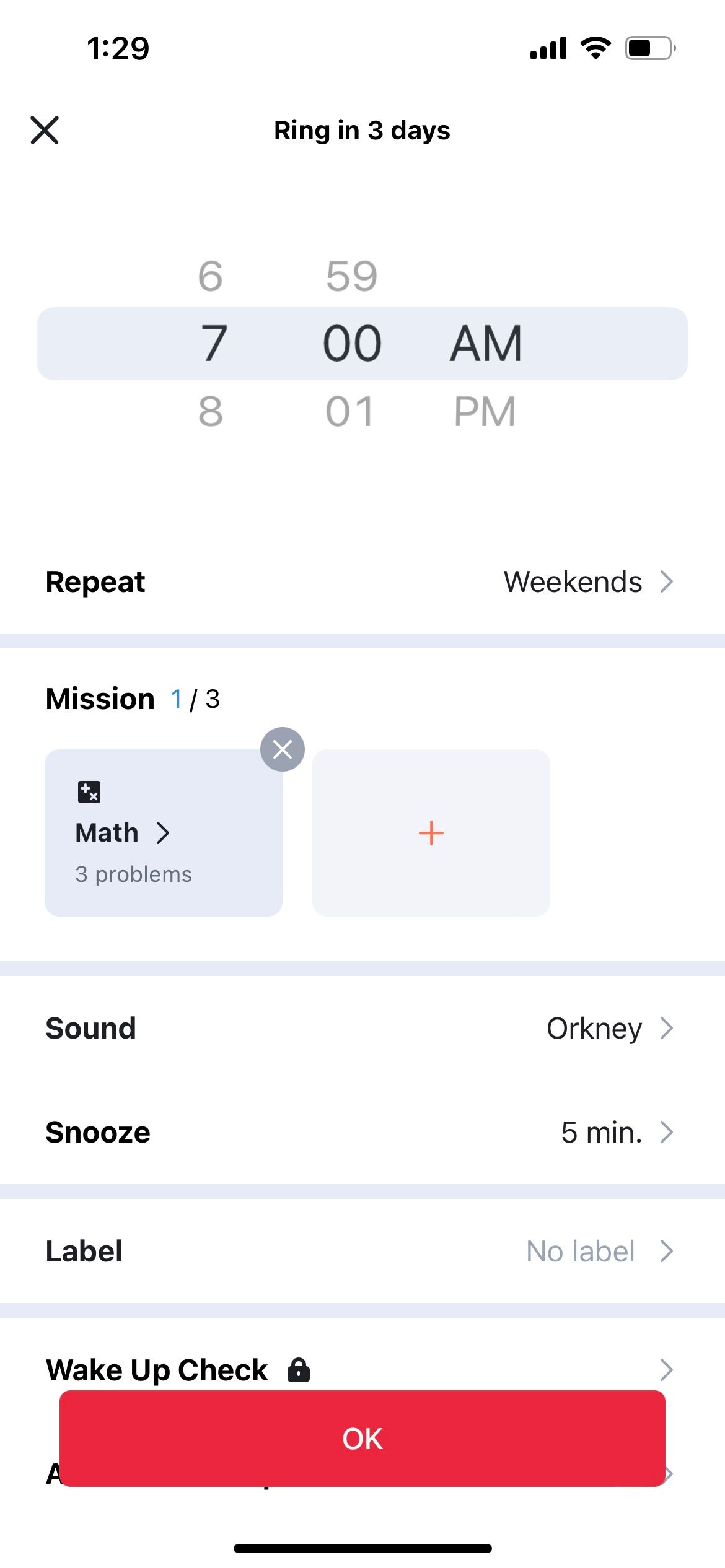Remove the Math mission with gray X

tap(283, 749)
